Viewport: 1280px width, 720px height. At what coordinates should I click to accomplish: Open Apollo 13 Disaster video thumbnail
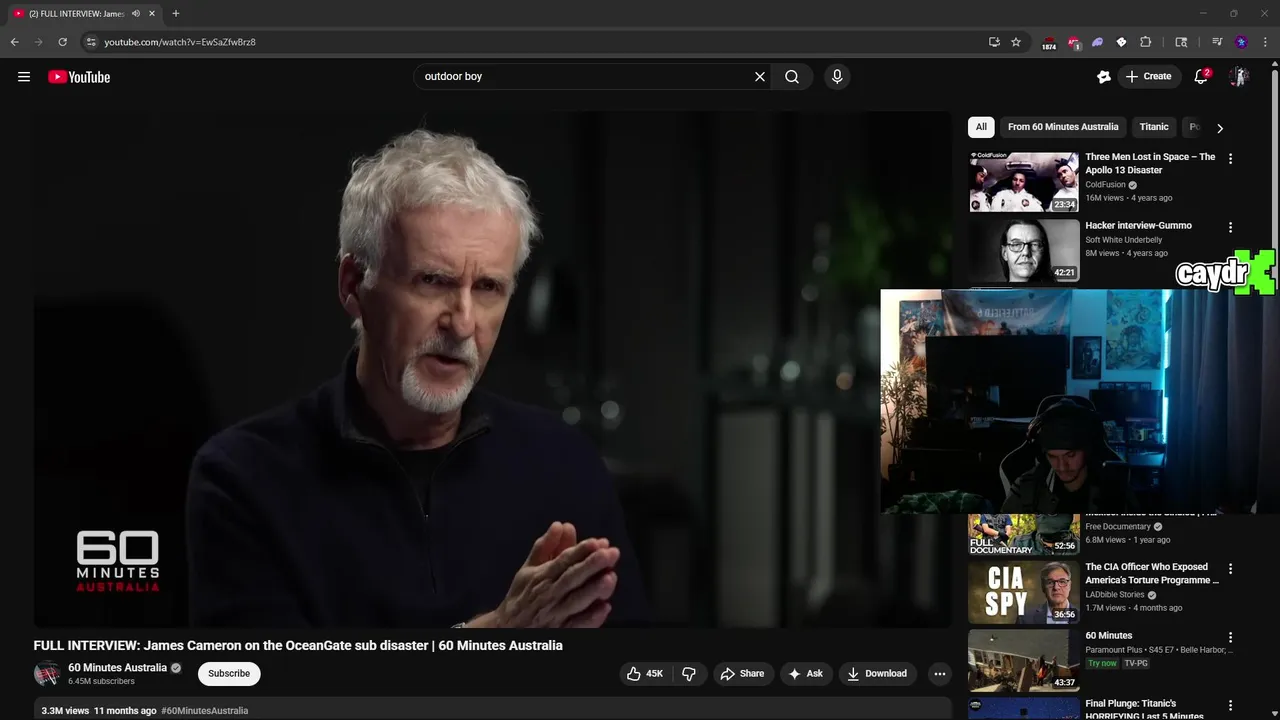1024,182
